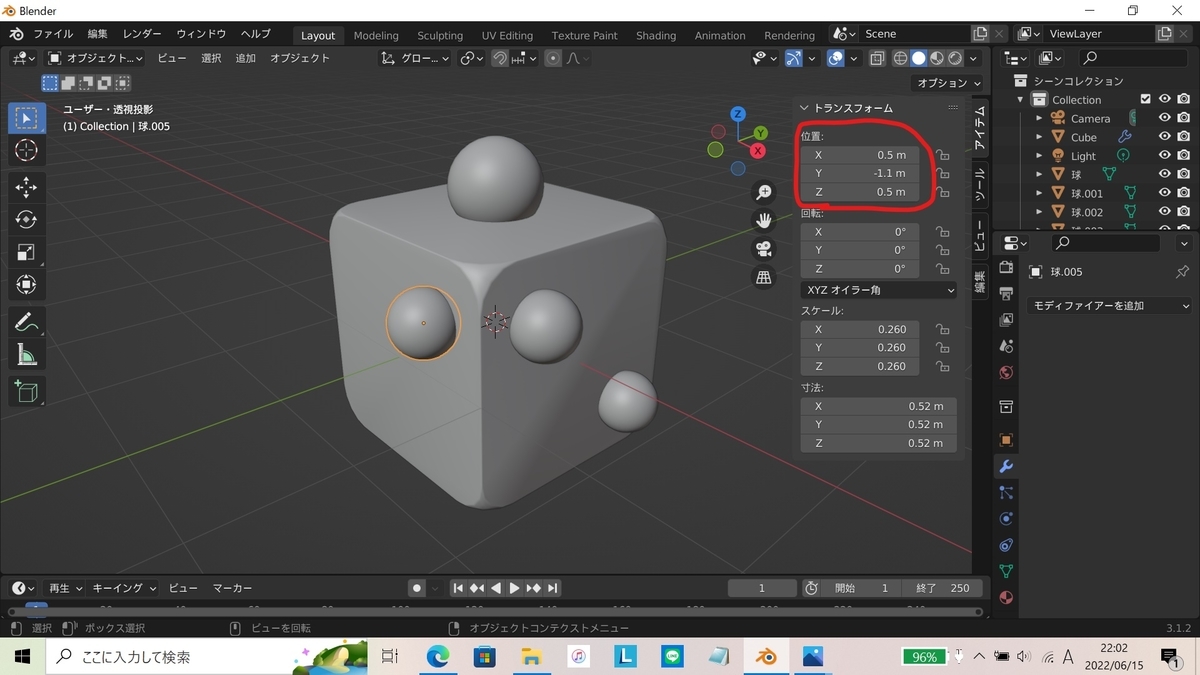Open World properties tab
This screenshot has height=675, width=1200.
1006,372
